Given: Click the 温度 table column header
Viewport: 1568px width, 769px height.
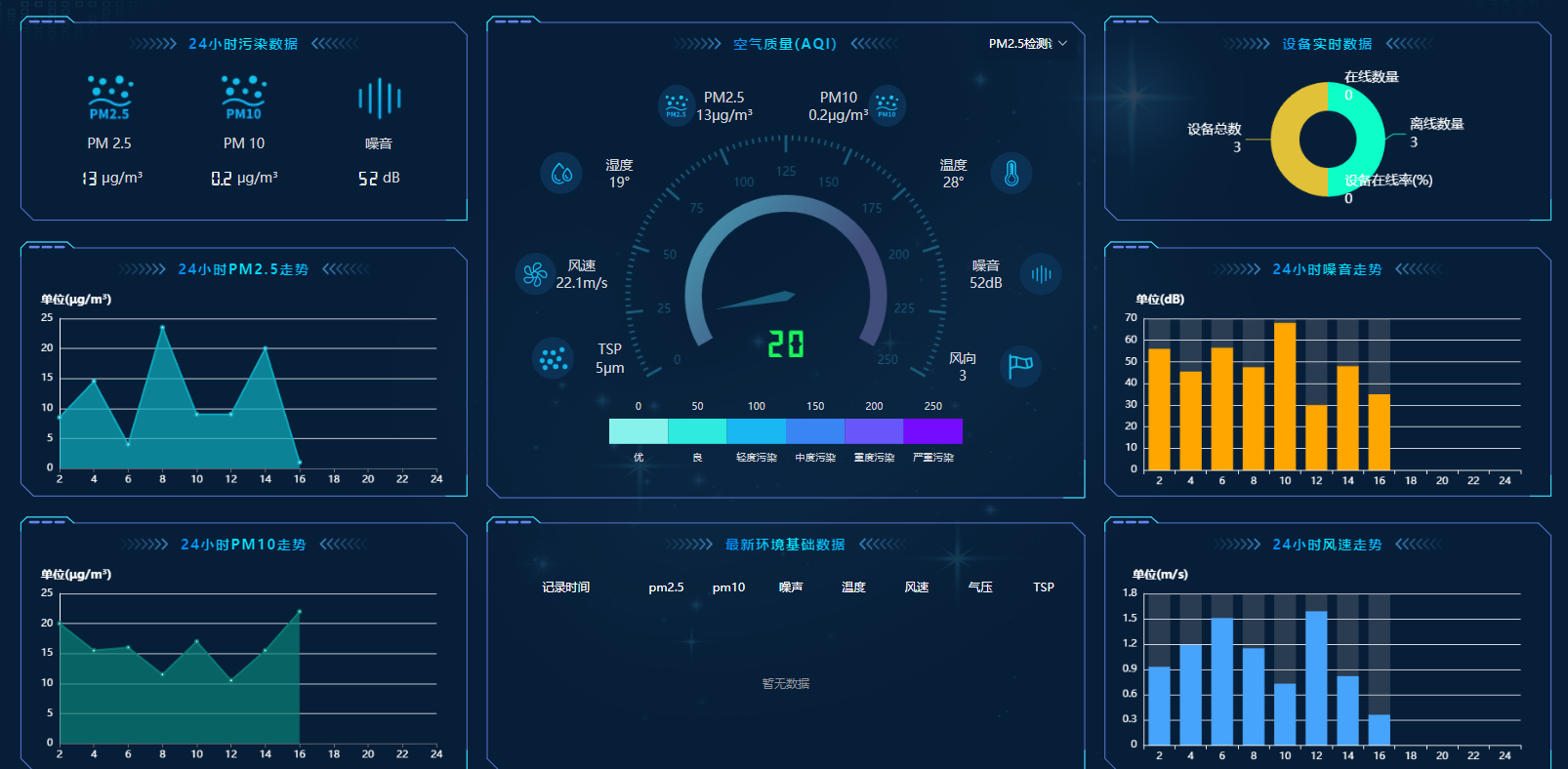Looking at the screenshot, I should [854, 587].
